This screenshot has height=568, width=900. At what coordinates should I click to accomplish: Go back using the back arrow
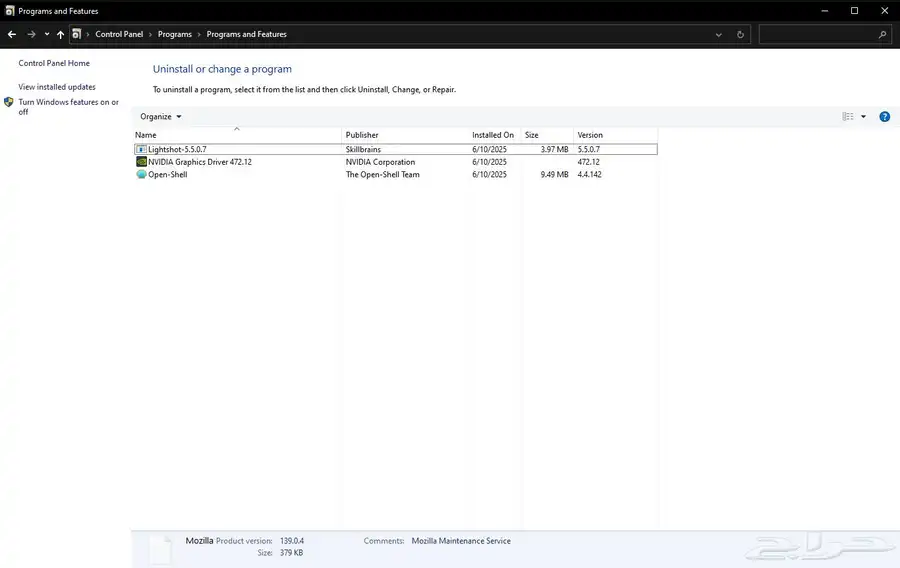(11, 34)
